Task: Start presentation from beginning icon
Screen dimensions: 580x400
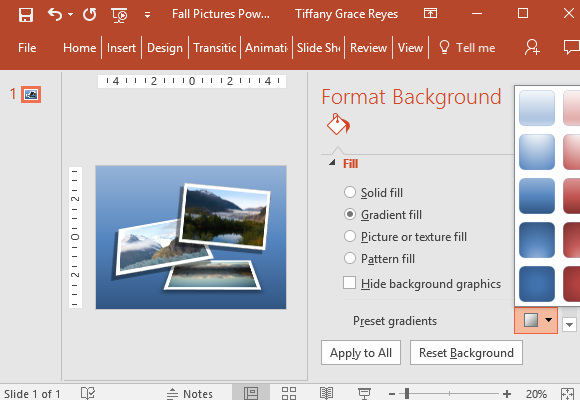Action: coord(119,15)
